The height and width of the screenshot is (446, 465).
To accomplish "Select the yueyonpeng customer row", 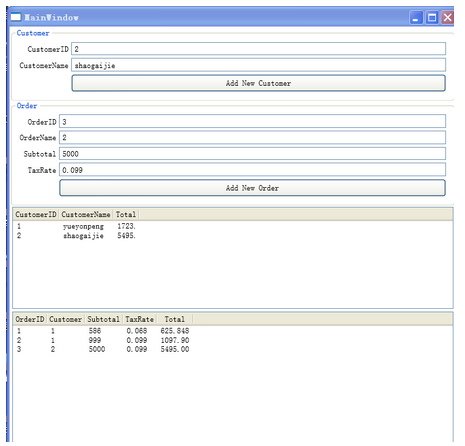I will [233, 226].
